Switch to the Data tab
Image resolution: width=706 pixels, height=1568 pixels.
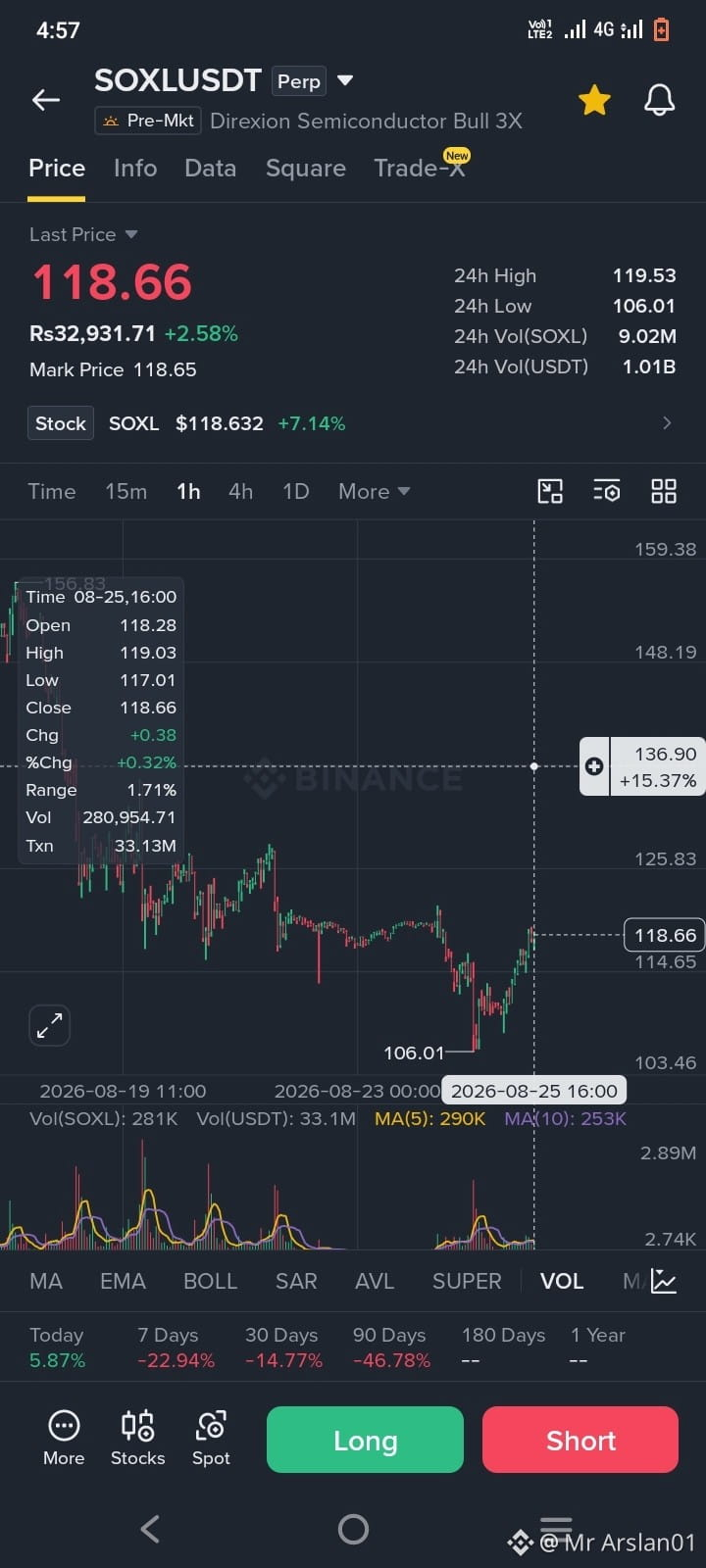(x=211, y=168)
